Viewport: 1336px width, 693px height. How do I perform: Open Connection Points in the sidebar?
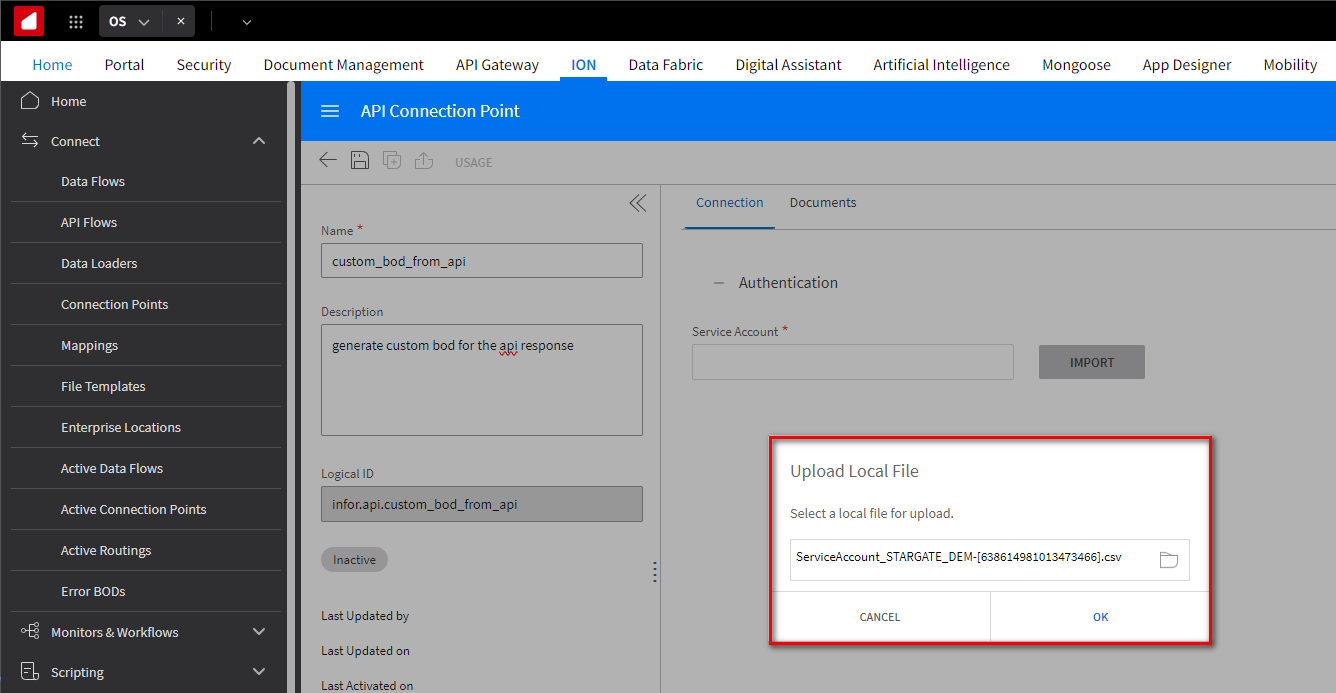(114, 304)
